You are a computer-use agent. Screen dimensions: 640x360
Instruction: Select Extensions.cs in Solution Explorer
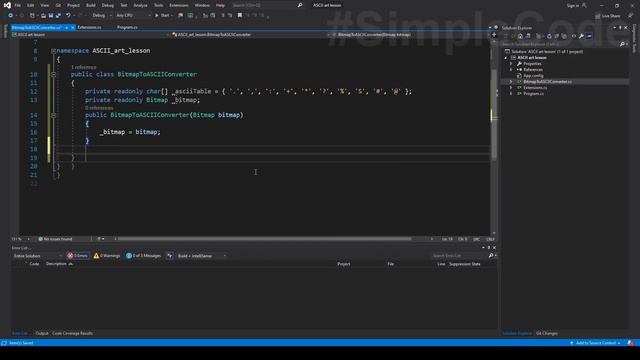[535, 88]
